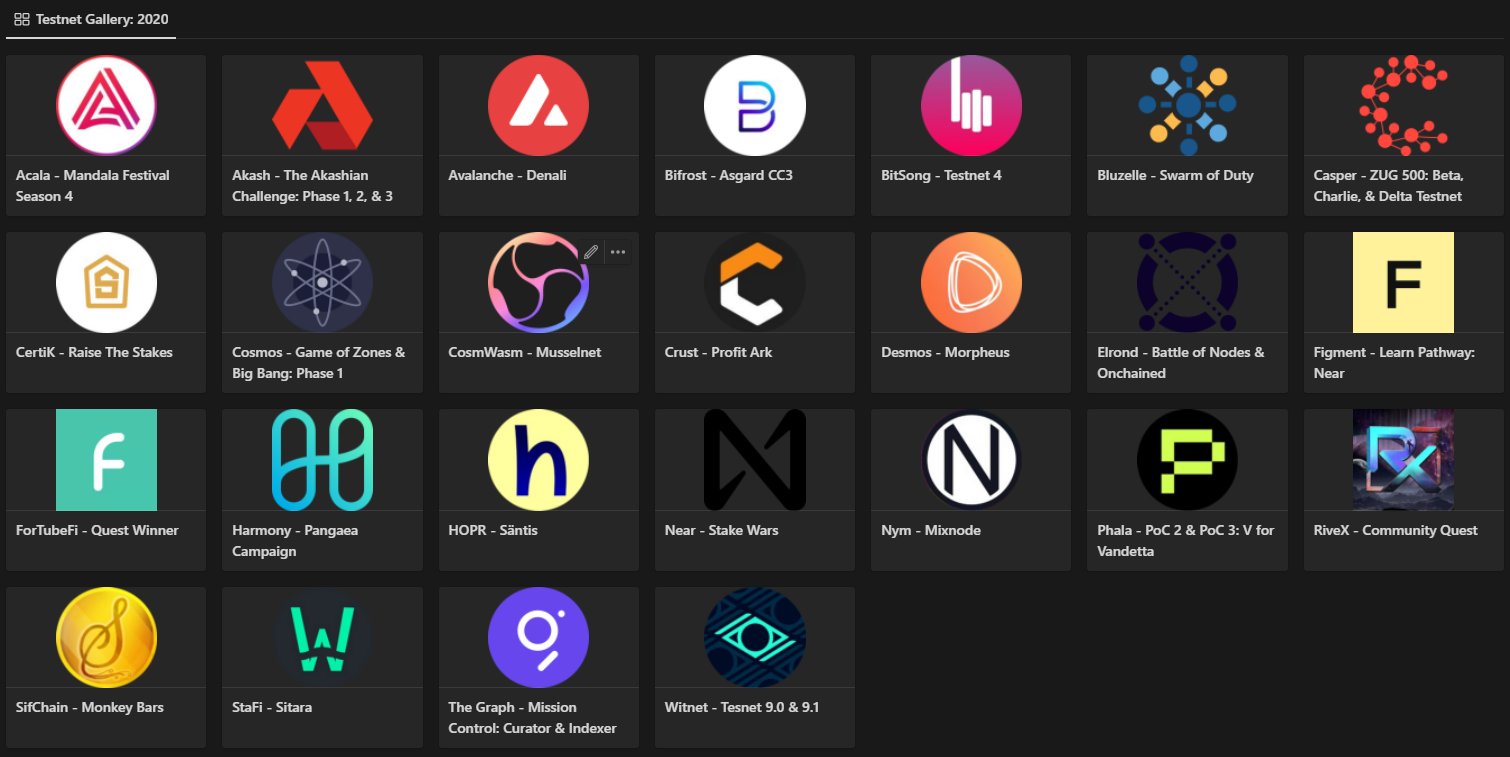This screenshot has height=757, width=1510.
Task: Select Elrond - Battle of Nodes title
Action: [1181, 363]
